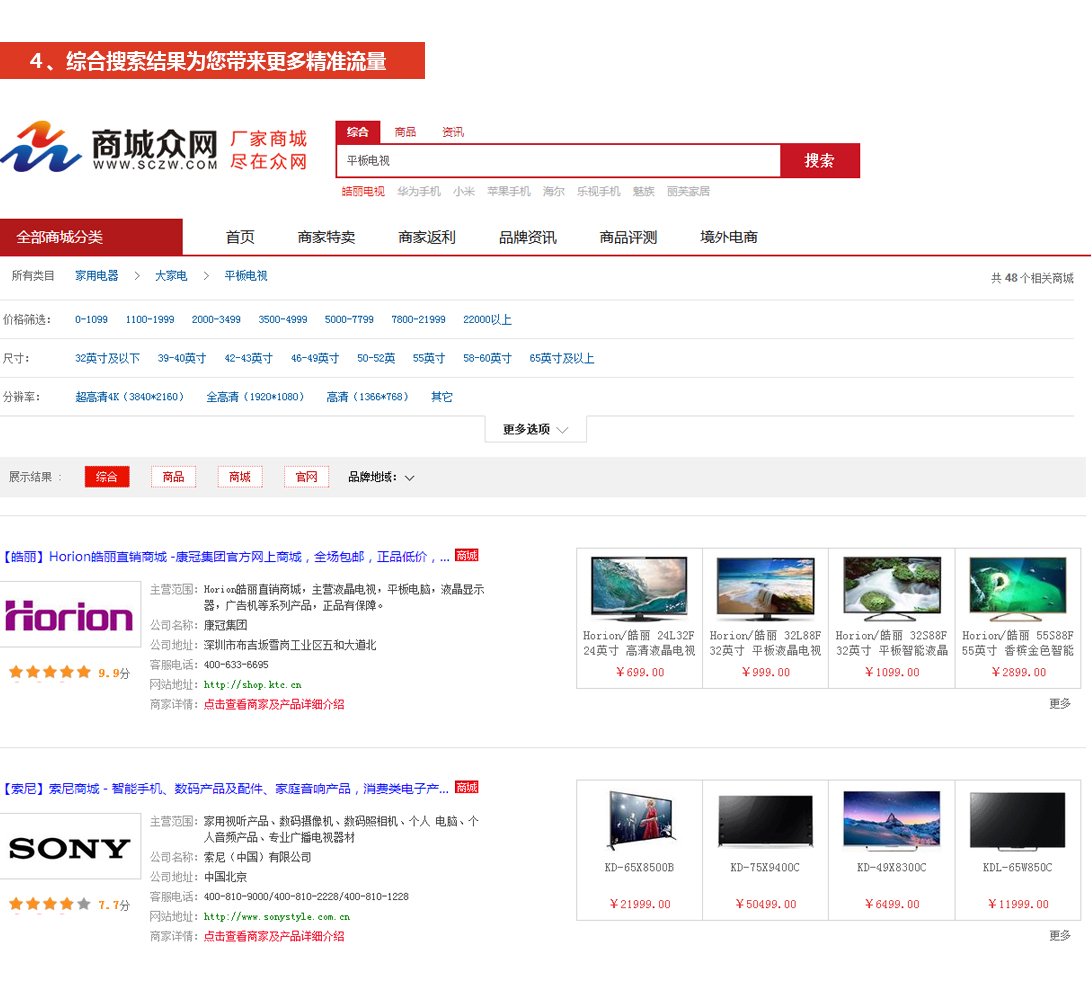Expand 更多选项 filter options
The height and width of the screenshot is (985, 1091).
(535, 429)
